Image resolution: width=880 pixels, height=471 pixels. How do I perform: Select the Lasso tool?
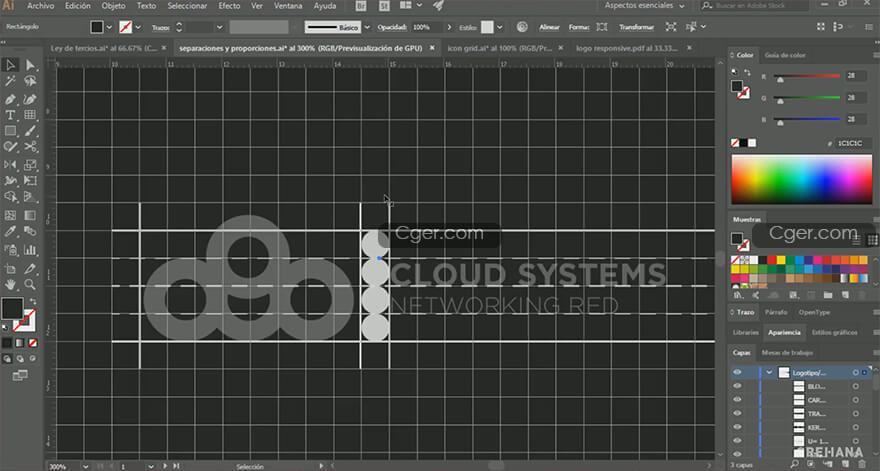pos(30,82)
